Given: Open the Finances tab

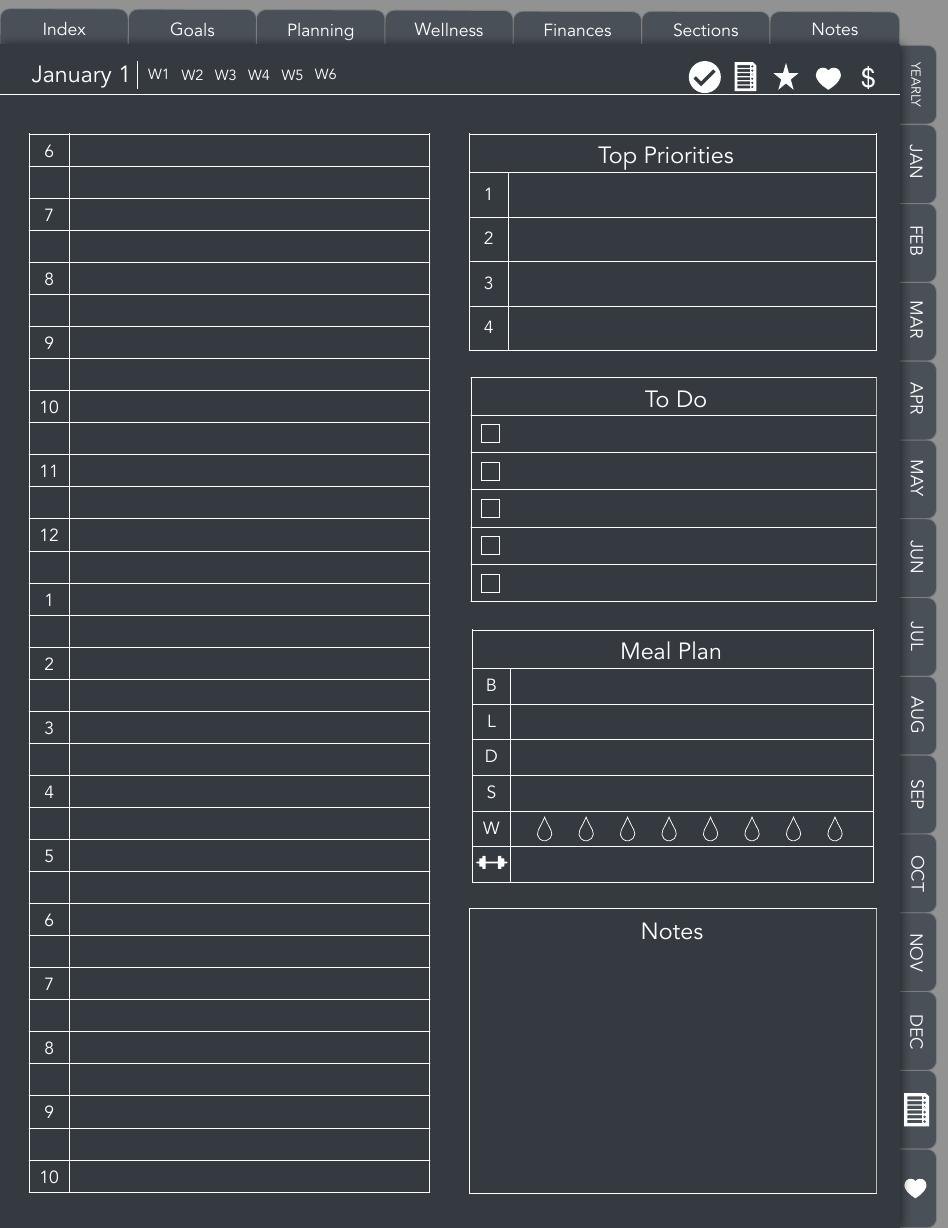Looking at the screenshot, I should point(577,29).
